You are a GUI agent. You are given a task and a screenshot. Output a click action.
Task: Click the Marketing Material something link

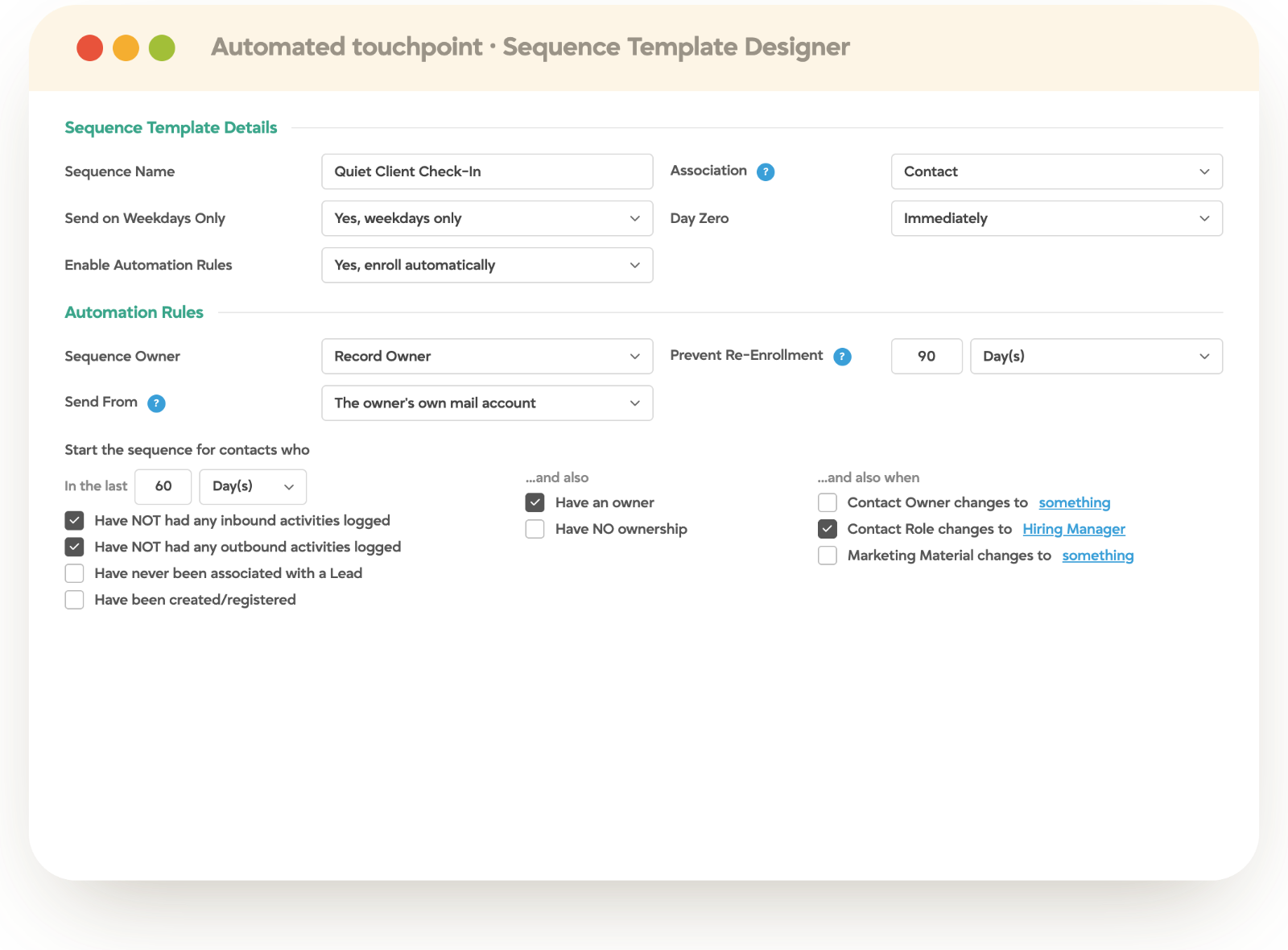click(1098, 556)
